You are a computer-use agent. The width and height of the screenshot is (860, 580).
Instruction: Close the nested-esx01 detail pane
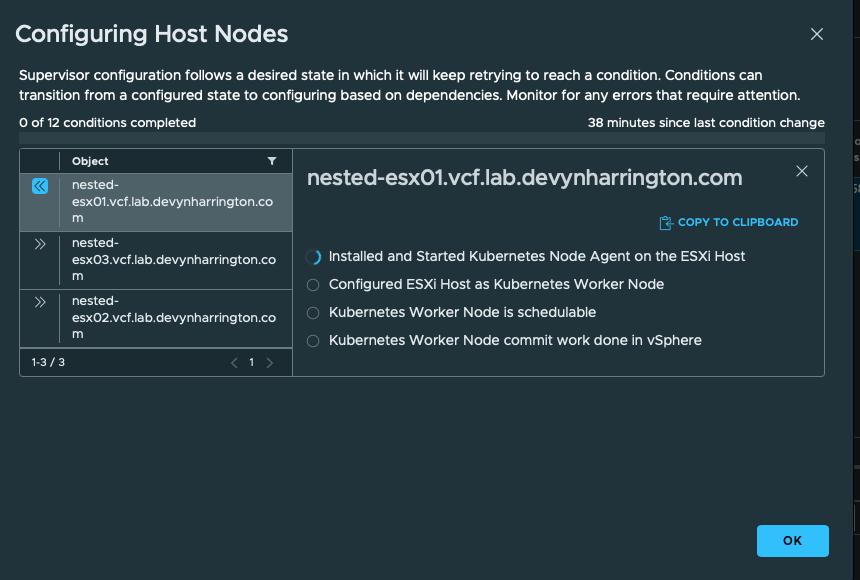coord(802,171)
